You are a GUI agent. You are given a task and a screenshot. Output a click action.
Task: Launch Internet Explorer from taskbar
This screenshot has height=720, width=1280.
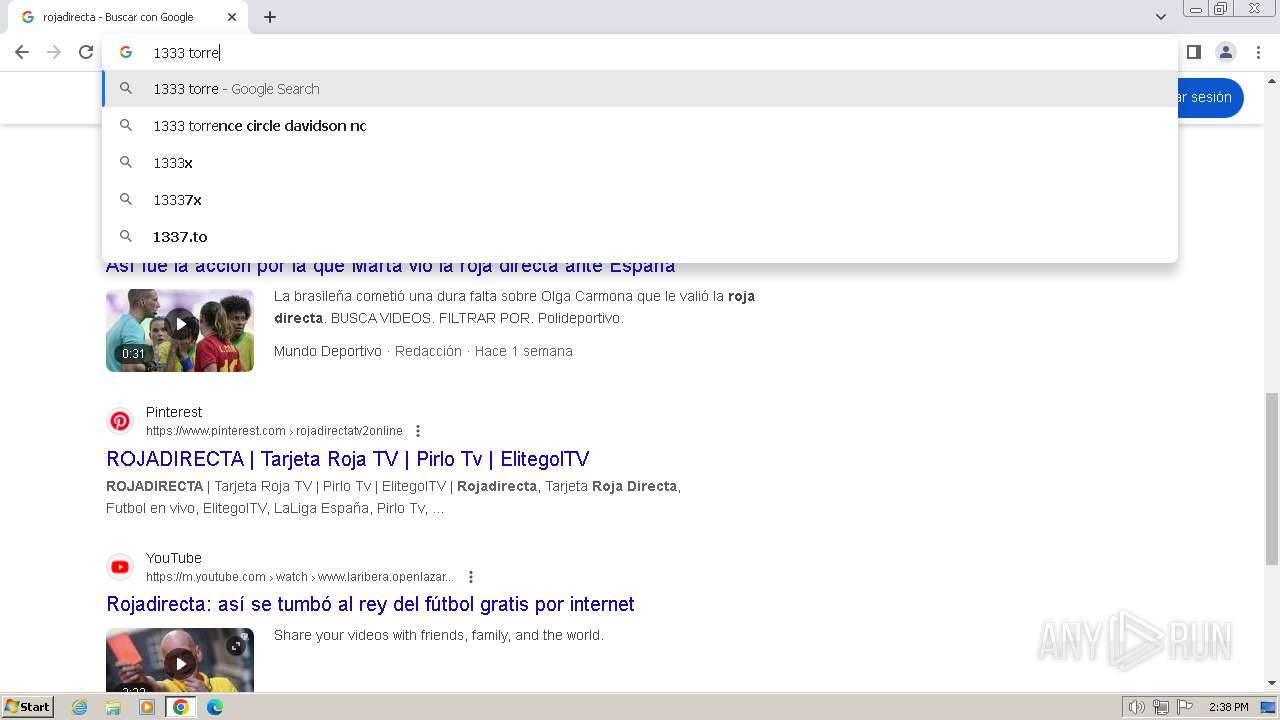[80, 707]
